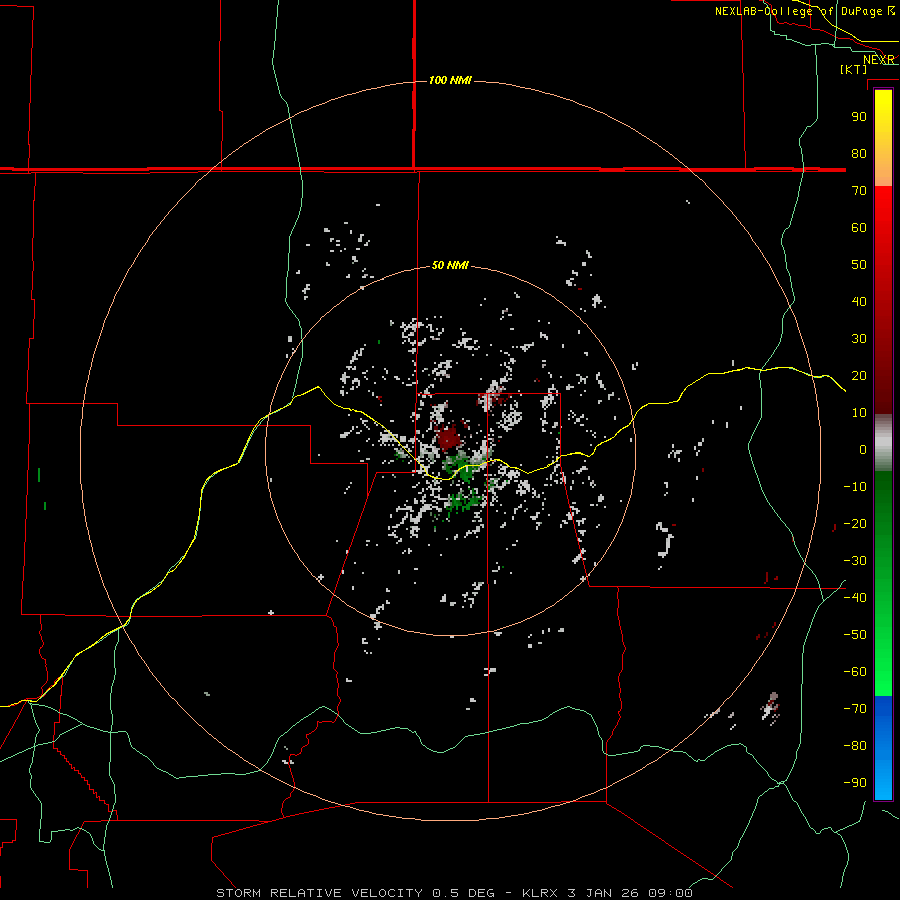Click the gray zero-velocity segment of color bar

click(883, 443)
